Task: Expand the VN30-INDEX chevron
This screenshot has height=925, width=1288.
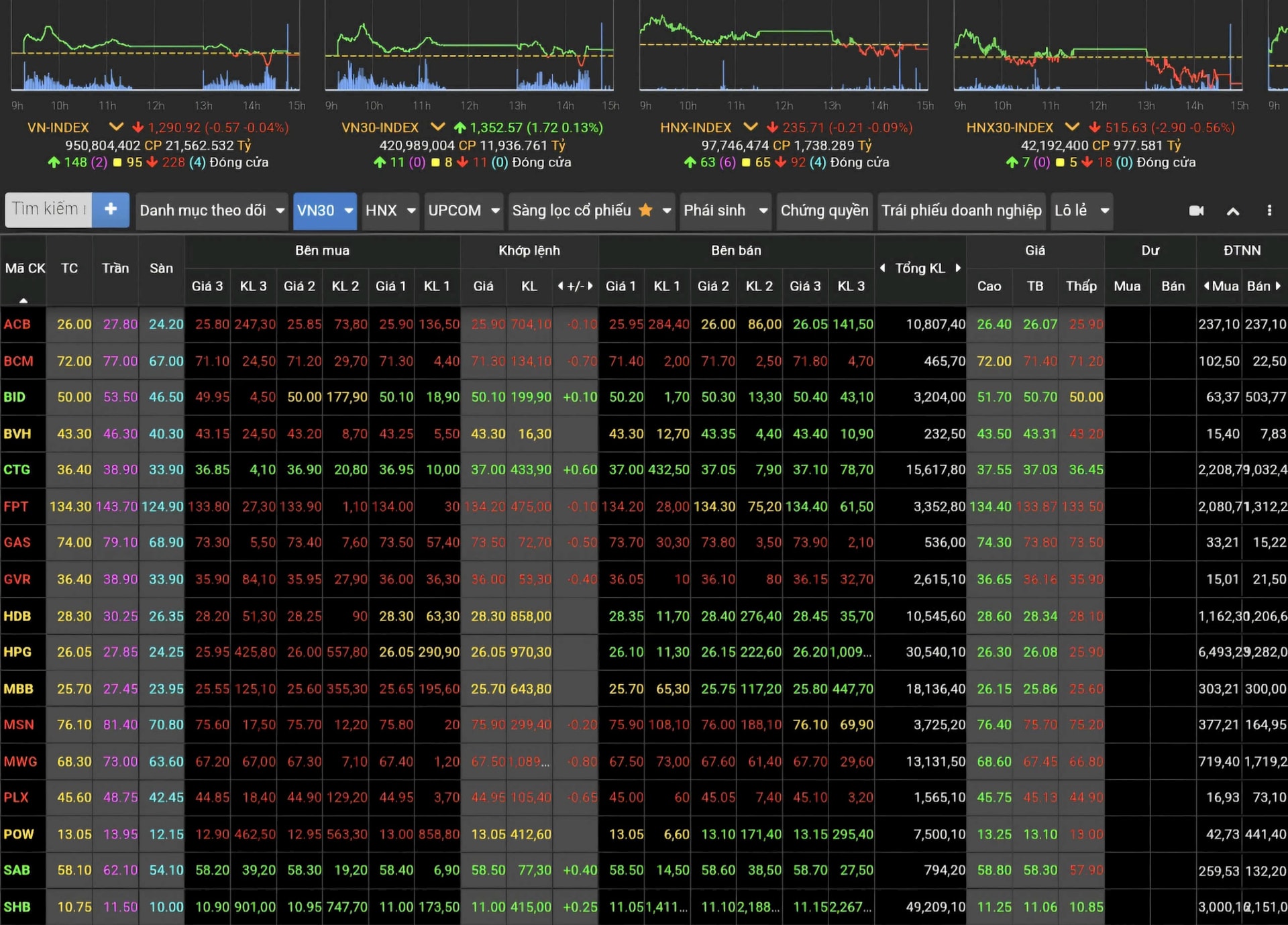Action: (438, 127)
